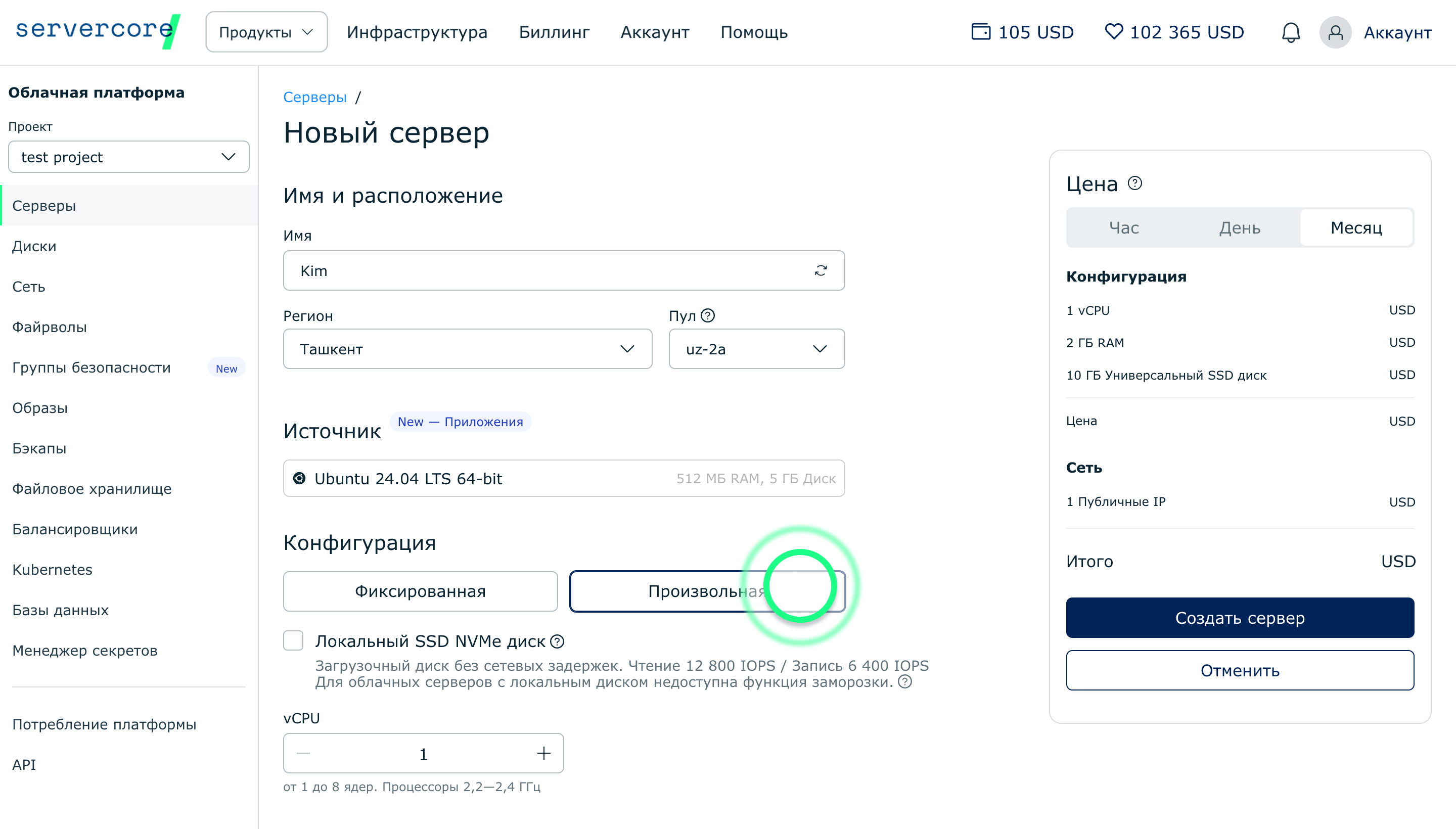Viewport: 1456px width, 829px height.
Task: Go to Базы данных in sidebar
Action: pos(129,610)
